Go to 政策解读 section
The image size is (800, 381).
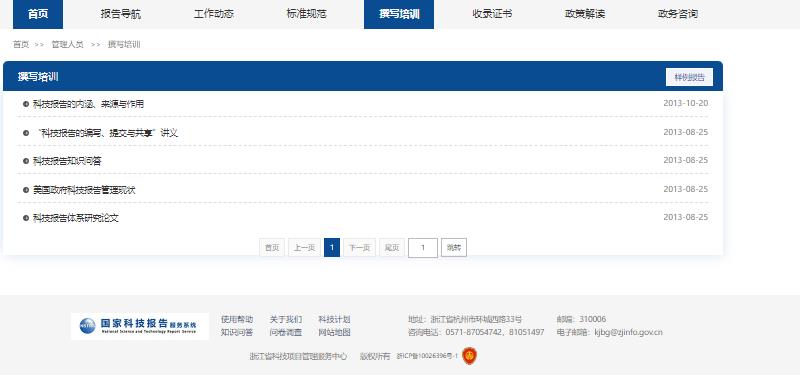tap(585, 14)
